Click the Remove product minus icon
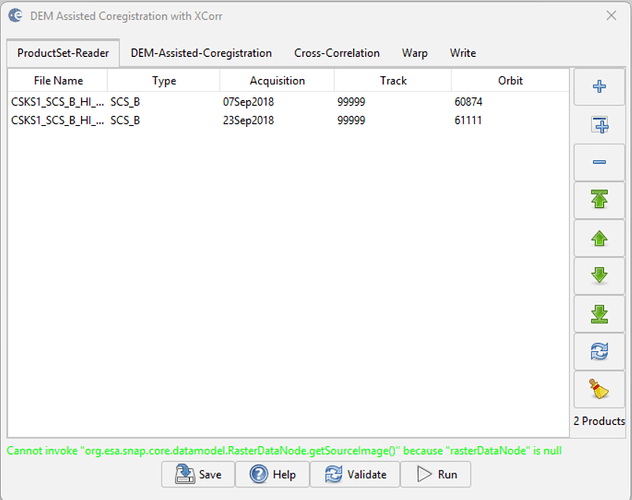The height and width of the screenshot is (500, 632). pos(600,162)
